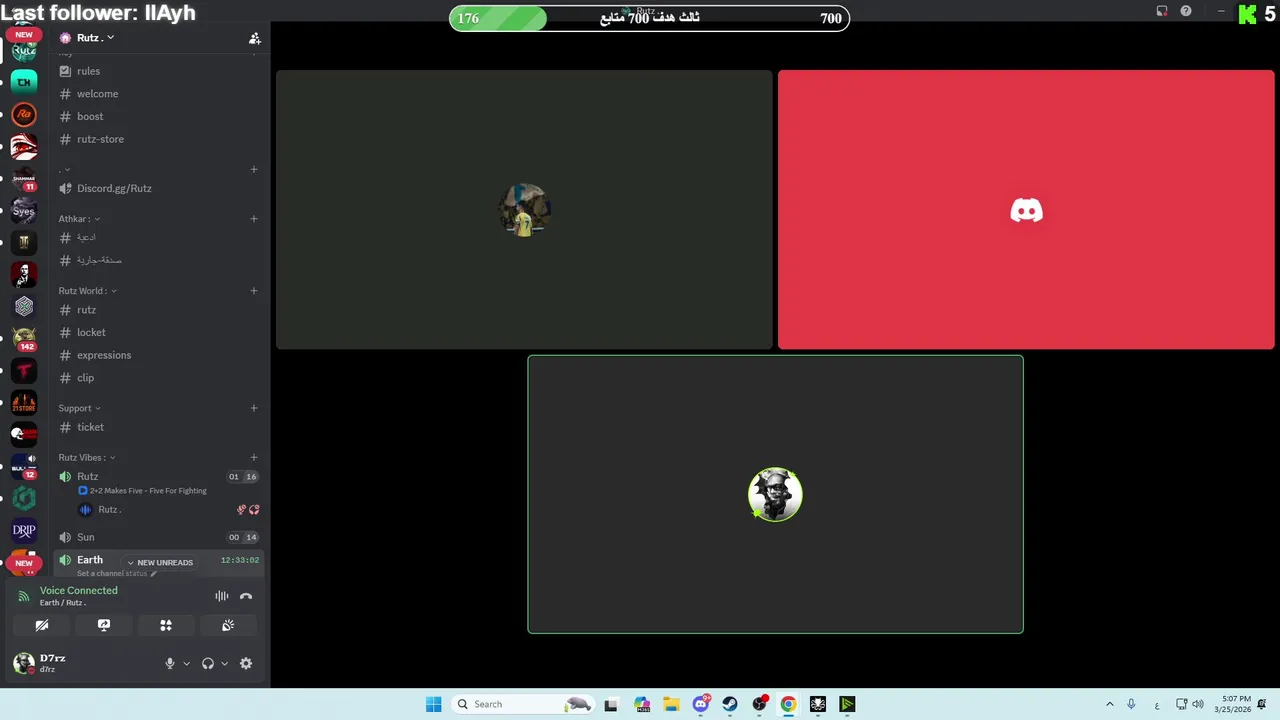Click the follower goal progress bar

point(649,18)
